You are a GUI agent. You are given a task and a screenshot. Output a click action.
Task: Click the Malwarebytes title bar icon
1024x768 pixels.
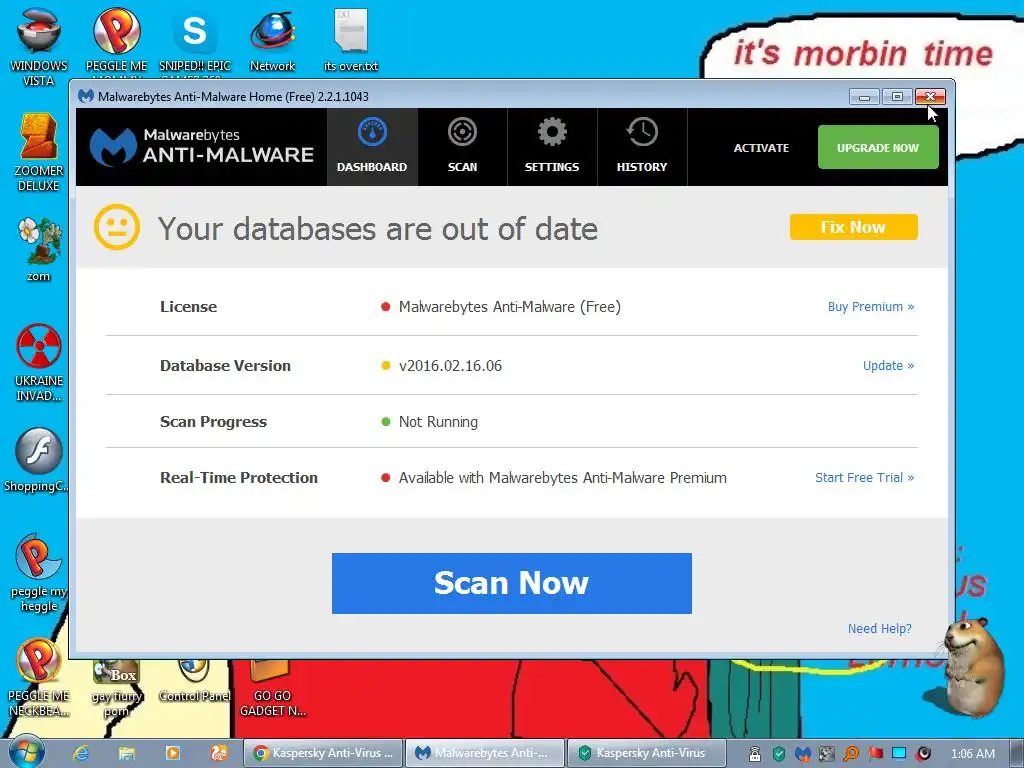(86, 96)
